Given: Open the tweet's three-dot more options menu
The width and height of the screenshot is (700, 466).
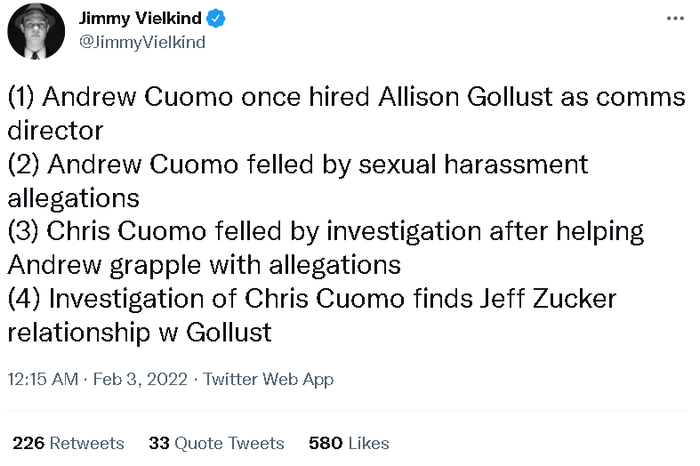Looking at the screenshot, I should (675, 18).
